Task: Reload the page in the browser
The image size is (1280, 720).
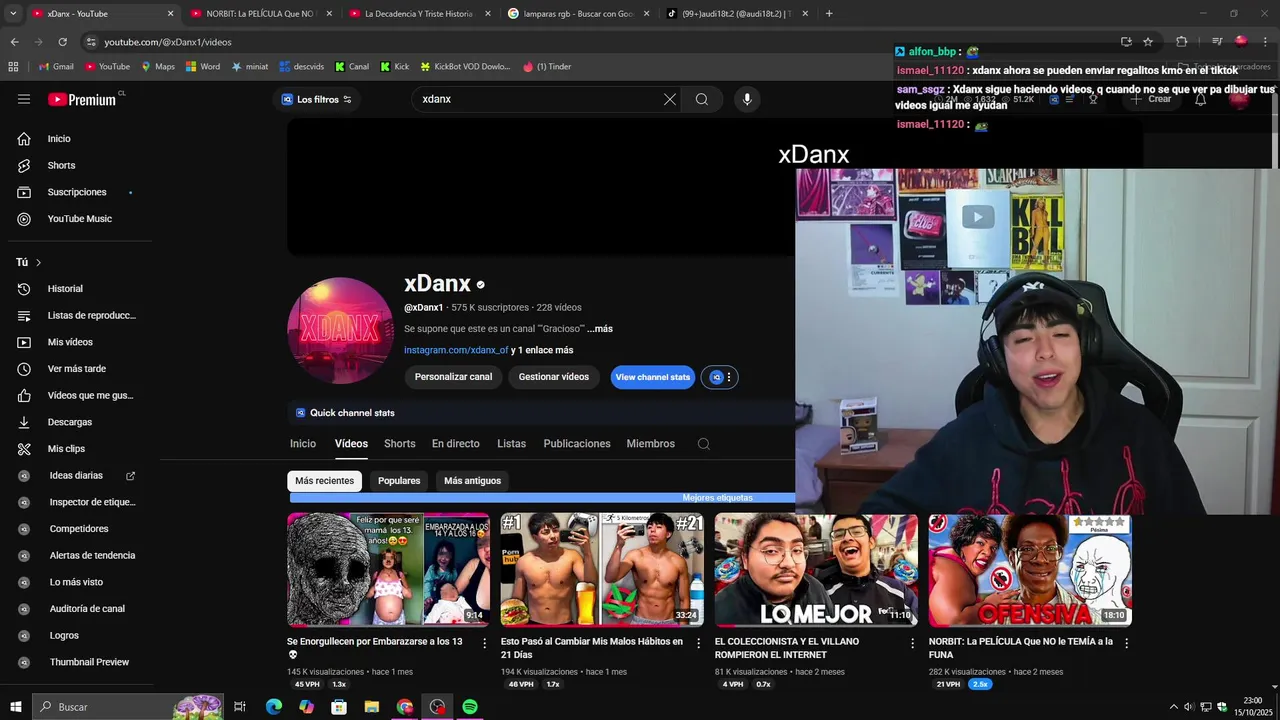Action: [62, 42]
